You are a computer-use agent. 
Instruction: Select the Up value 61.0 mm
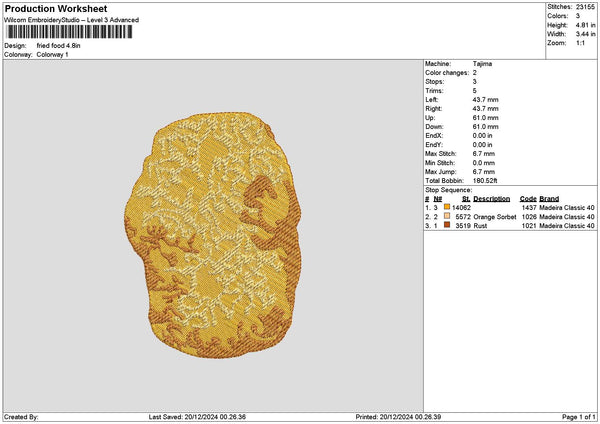(486, 118)
